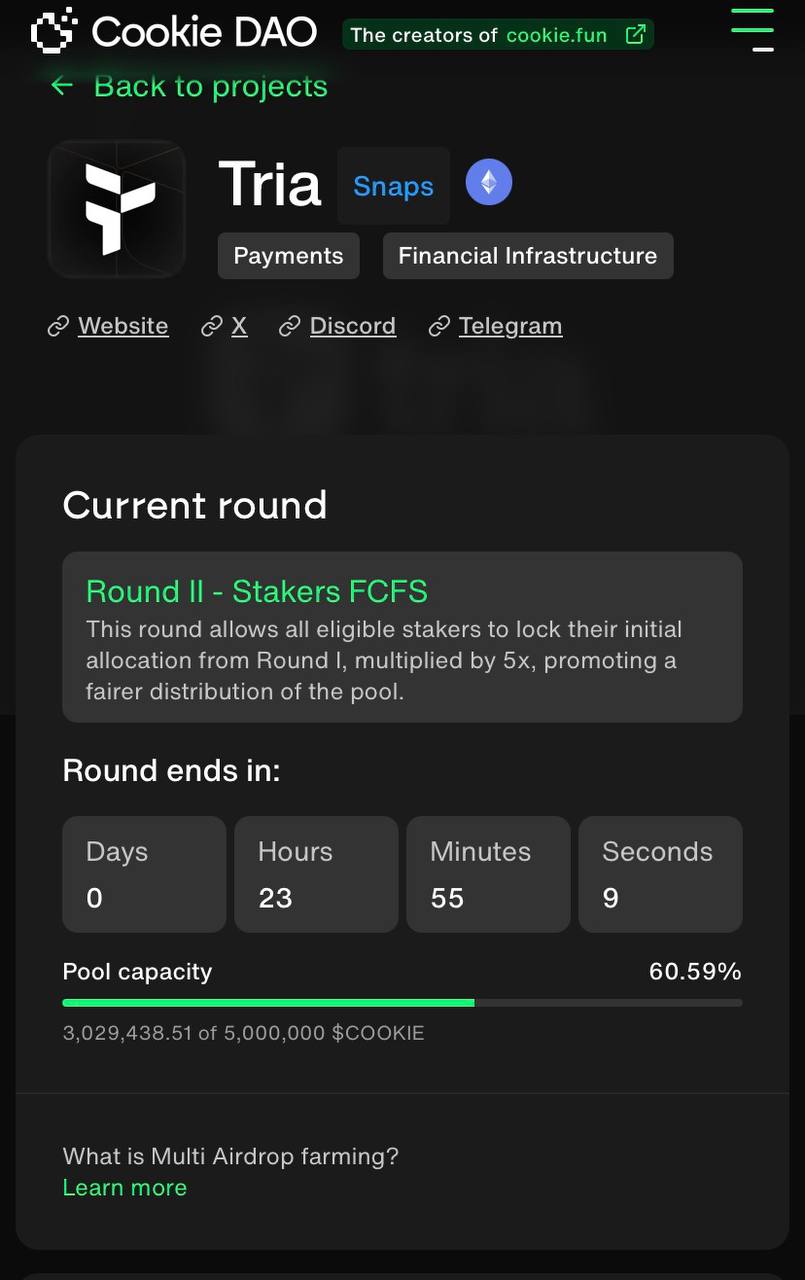The width and height of the screenshot is (805, 1280).
Task: Click the Tria project logo
Action: click(117, 209)
